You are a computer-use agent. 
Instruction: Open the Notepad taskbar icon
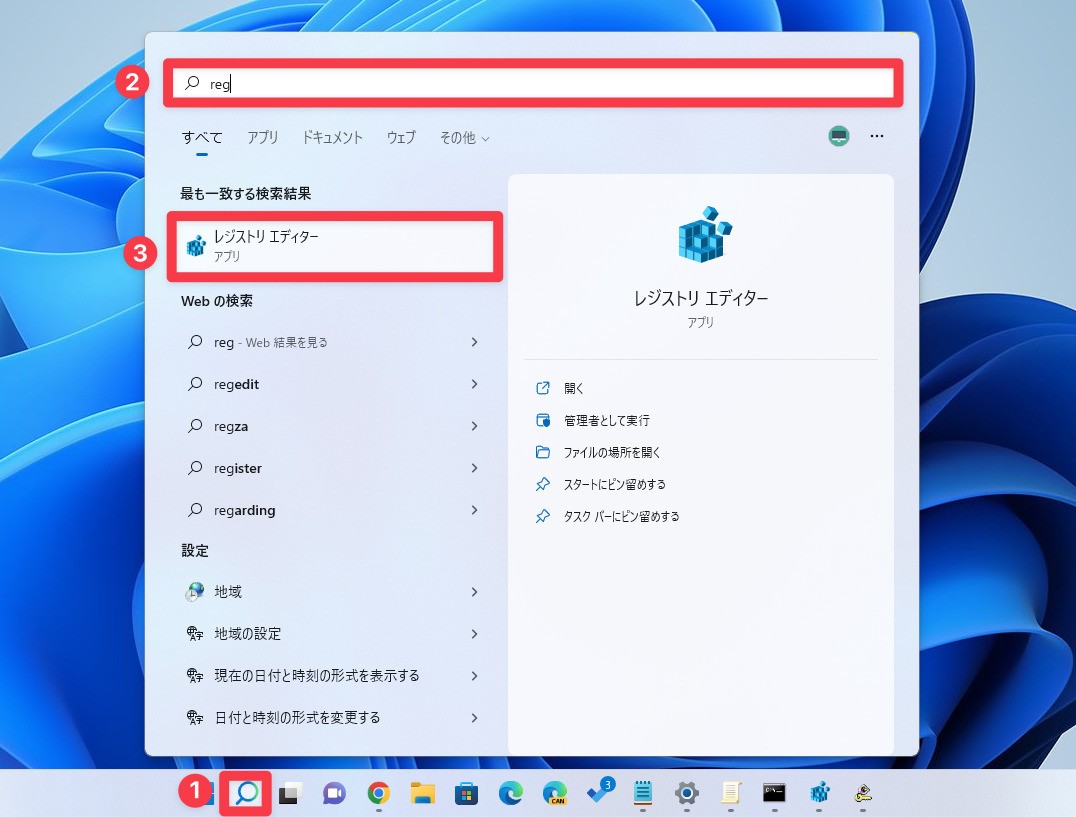pyautogui.click(x=642, y=793)
